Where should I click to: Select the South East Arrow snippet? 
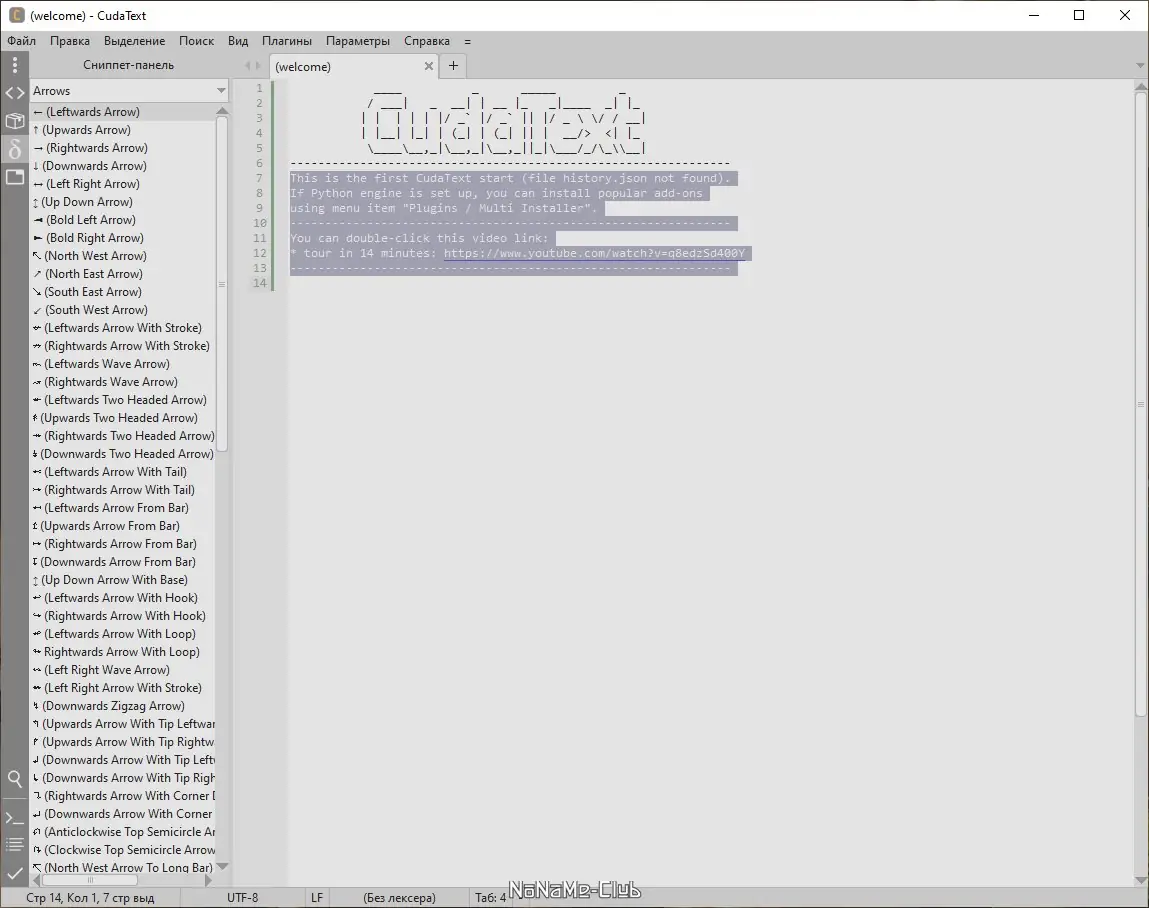122,292
